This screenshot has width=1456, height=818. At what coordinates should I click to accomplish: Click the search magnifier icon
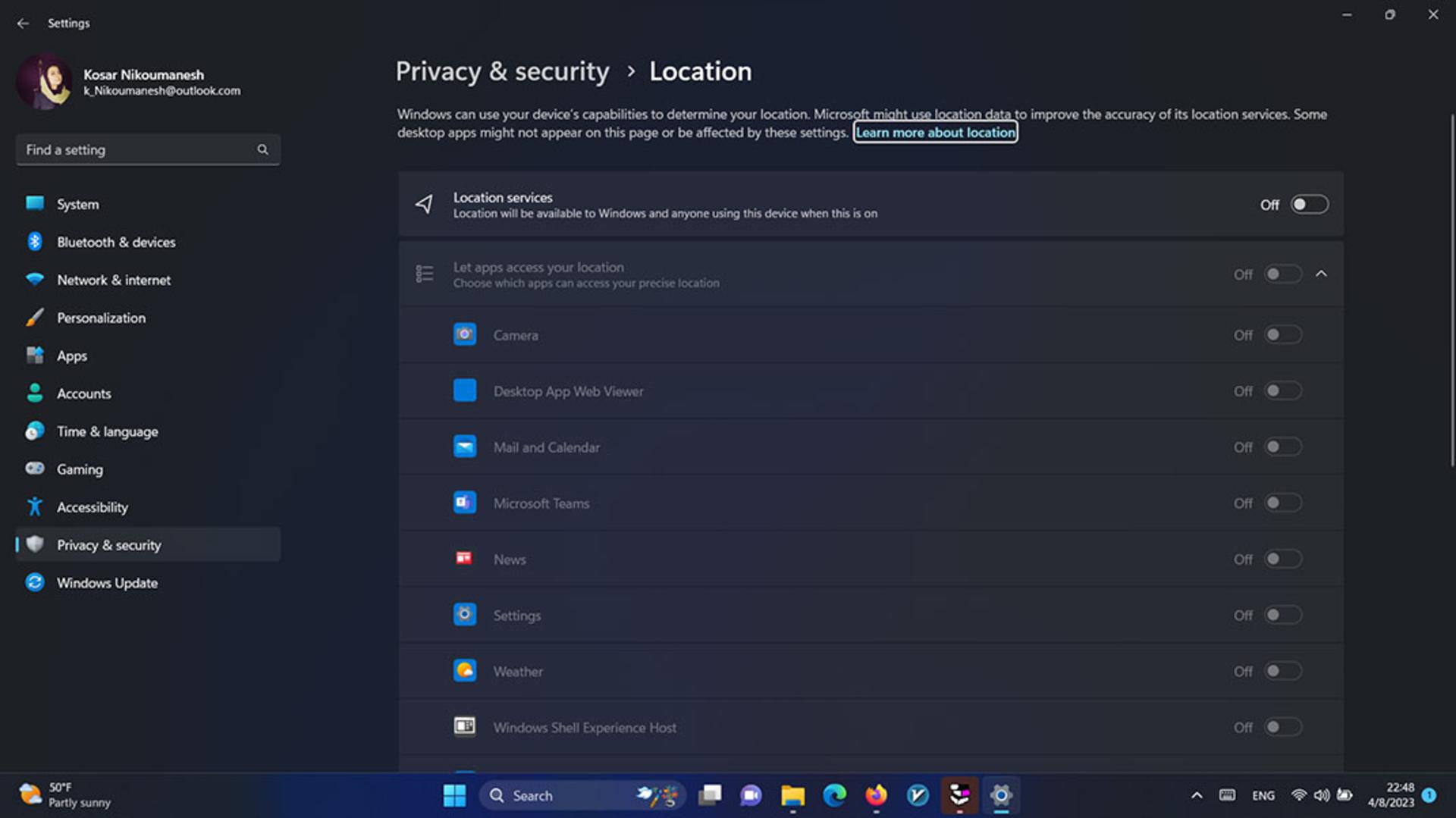(262, 149)
